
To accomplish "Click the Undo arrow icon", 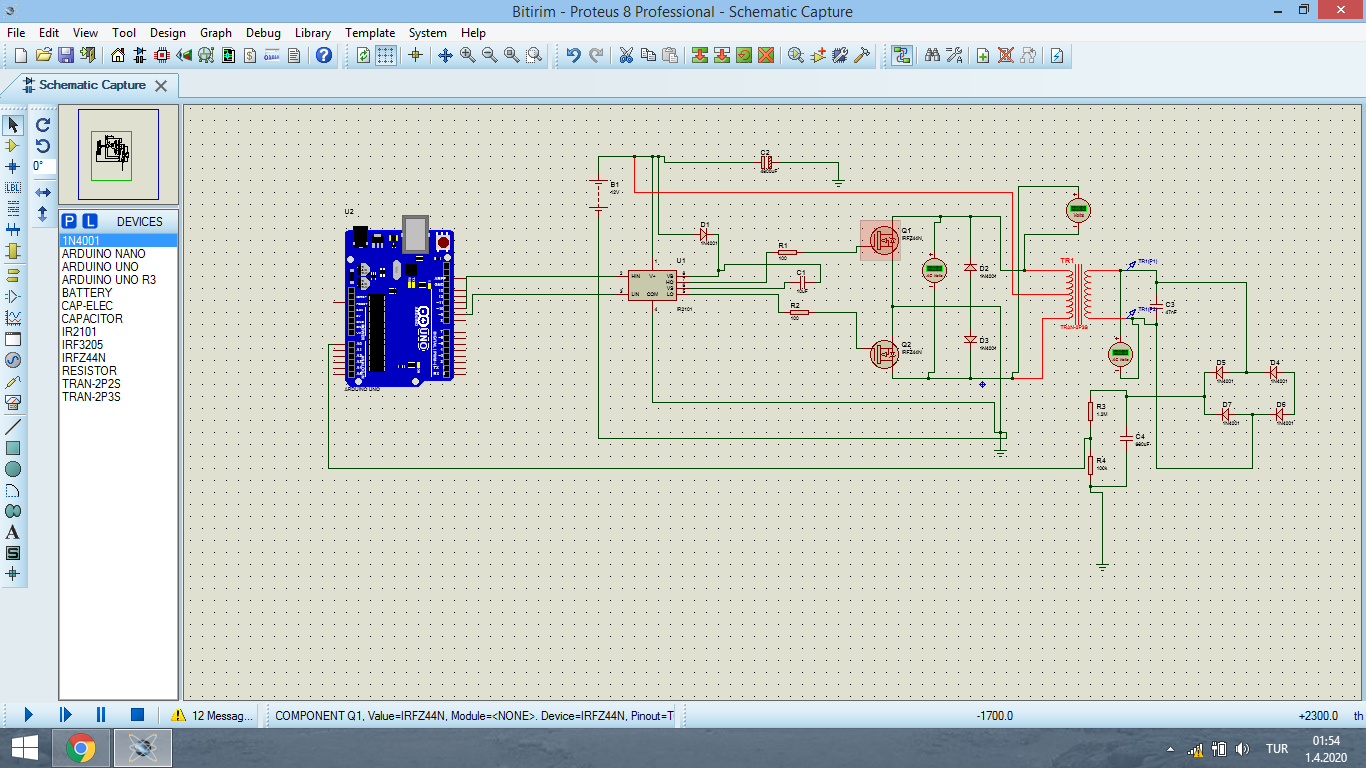I will click(573, 55).
